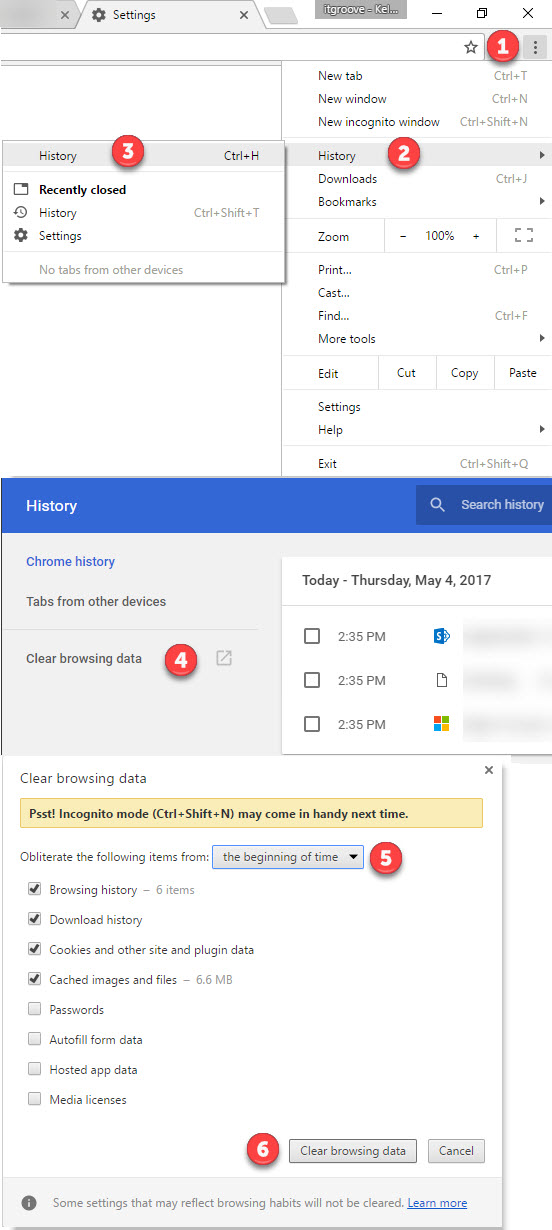Click the info icon in dialog footer
The width and height of the screenshot is (552, 1230).
pos(30,1202)
